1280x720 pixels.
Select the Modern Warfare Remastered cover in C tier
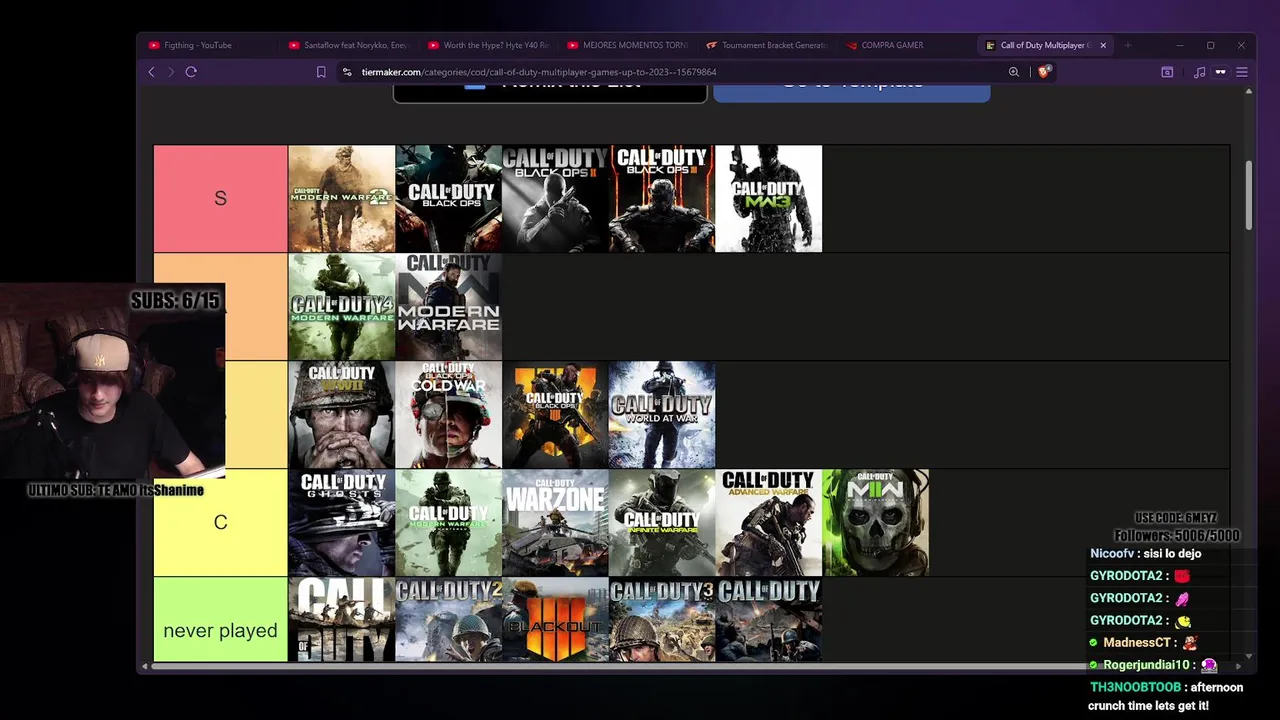(x=449, y=522)
